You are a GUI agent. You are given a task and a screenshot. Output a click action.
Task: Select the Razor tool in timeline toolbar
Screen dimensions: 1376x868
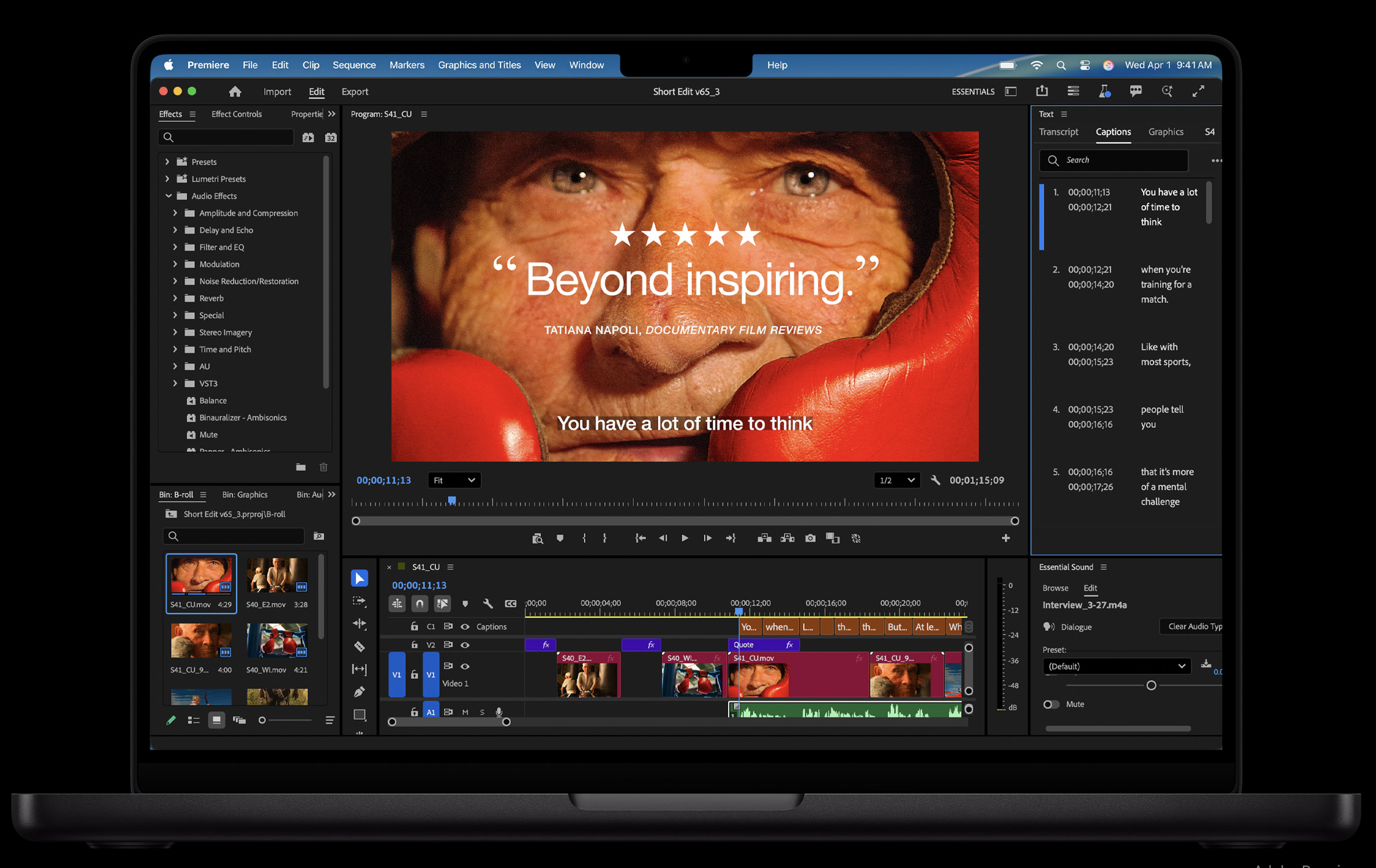pos(360,647)
